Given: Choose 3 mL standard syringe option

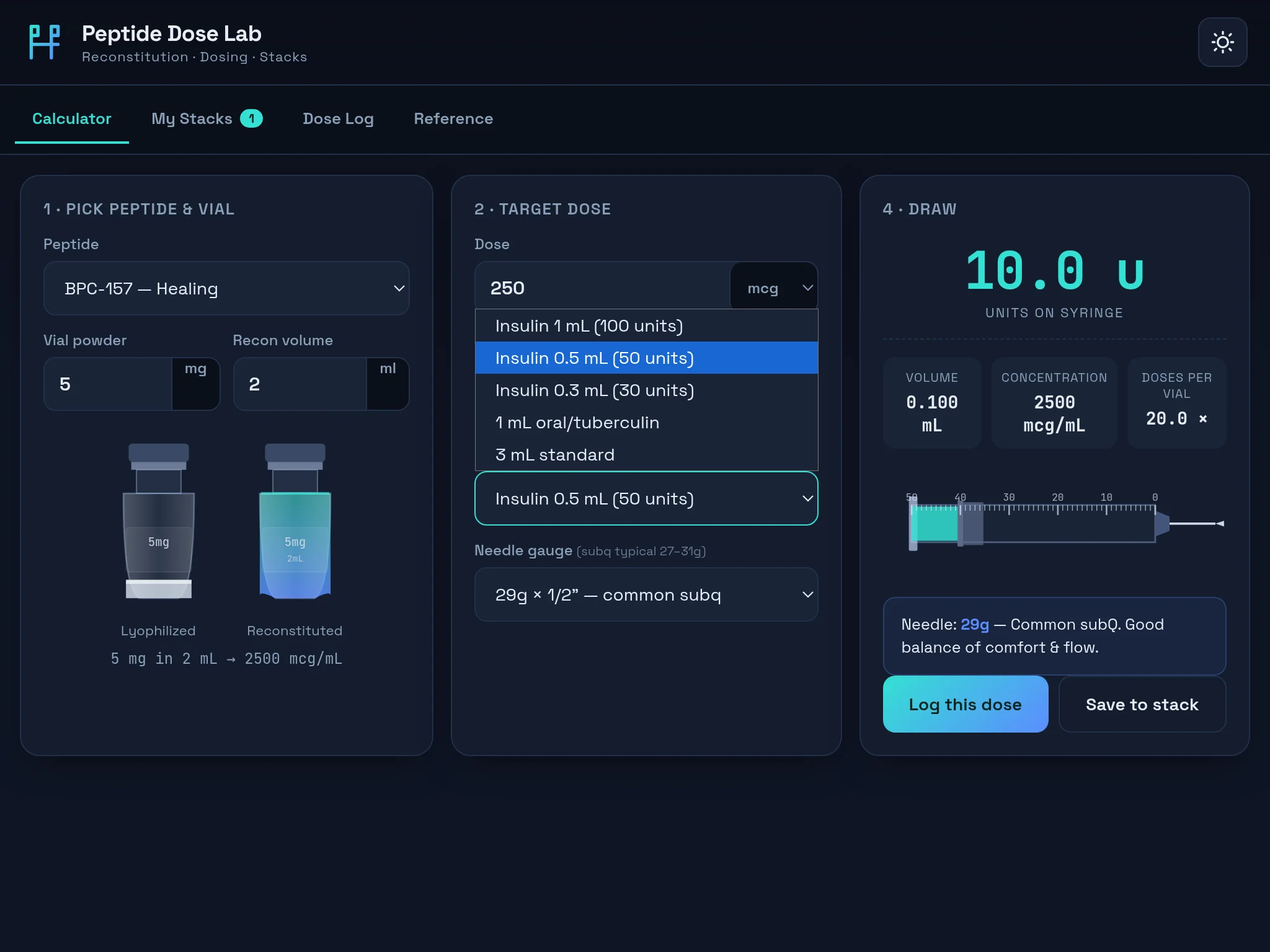Looking at the screenshot, I should click(x=646, y=454).
